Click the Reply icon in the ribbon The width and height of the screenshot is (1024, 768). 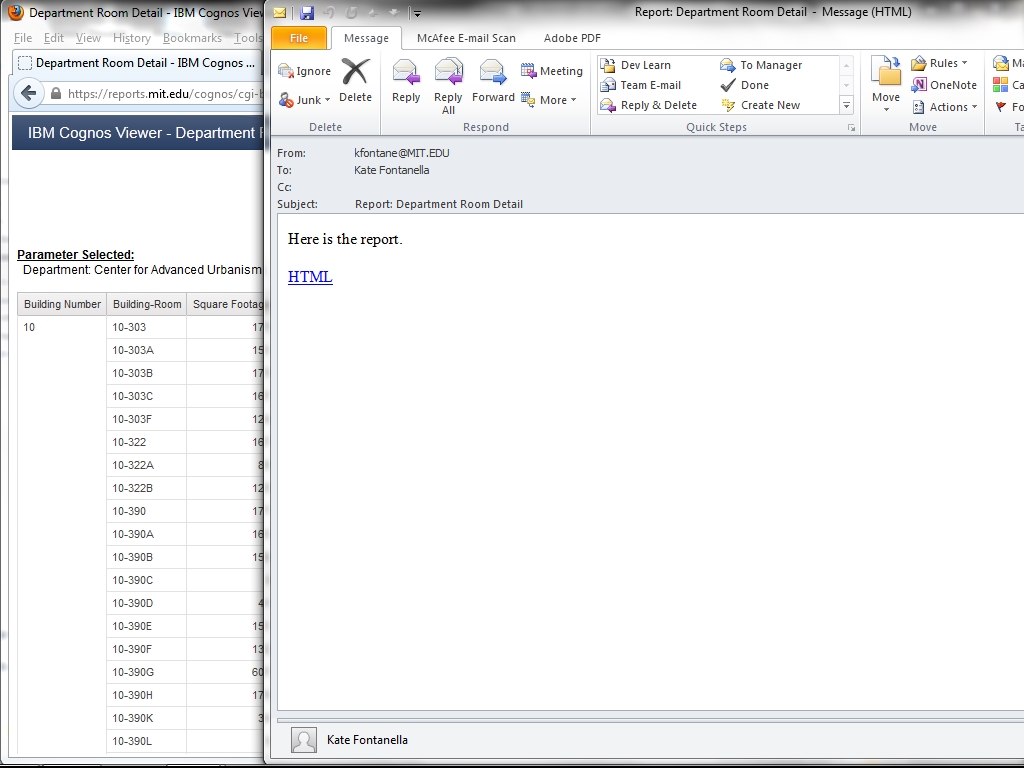click(x=406, y=81)
